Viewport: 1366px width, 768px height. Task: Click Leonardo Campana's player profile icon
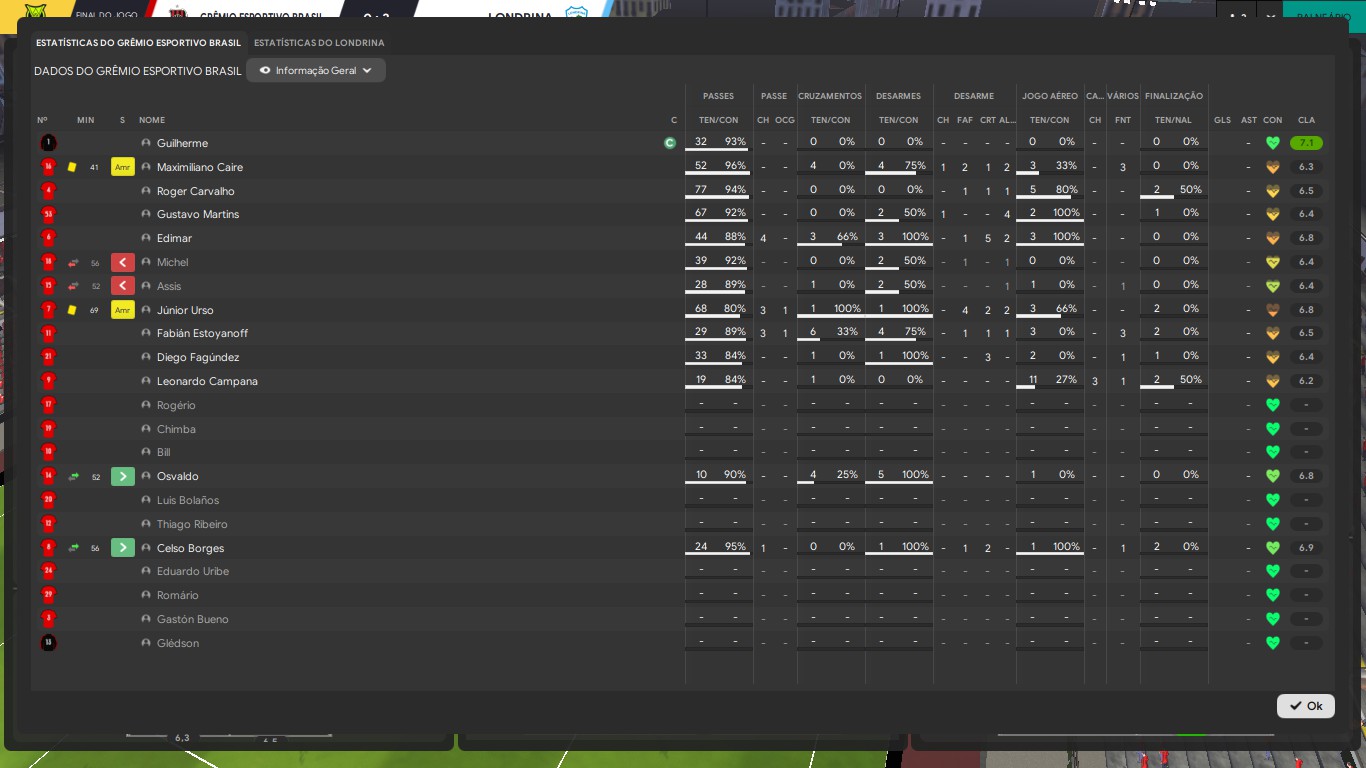tap(146, 381)
